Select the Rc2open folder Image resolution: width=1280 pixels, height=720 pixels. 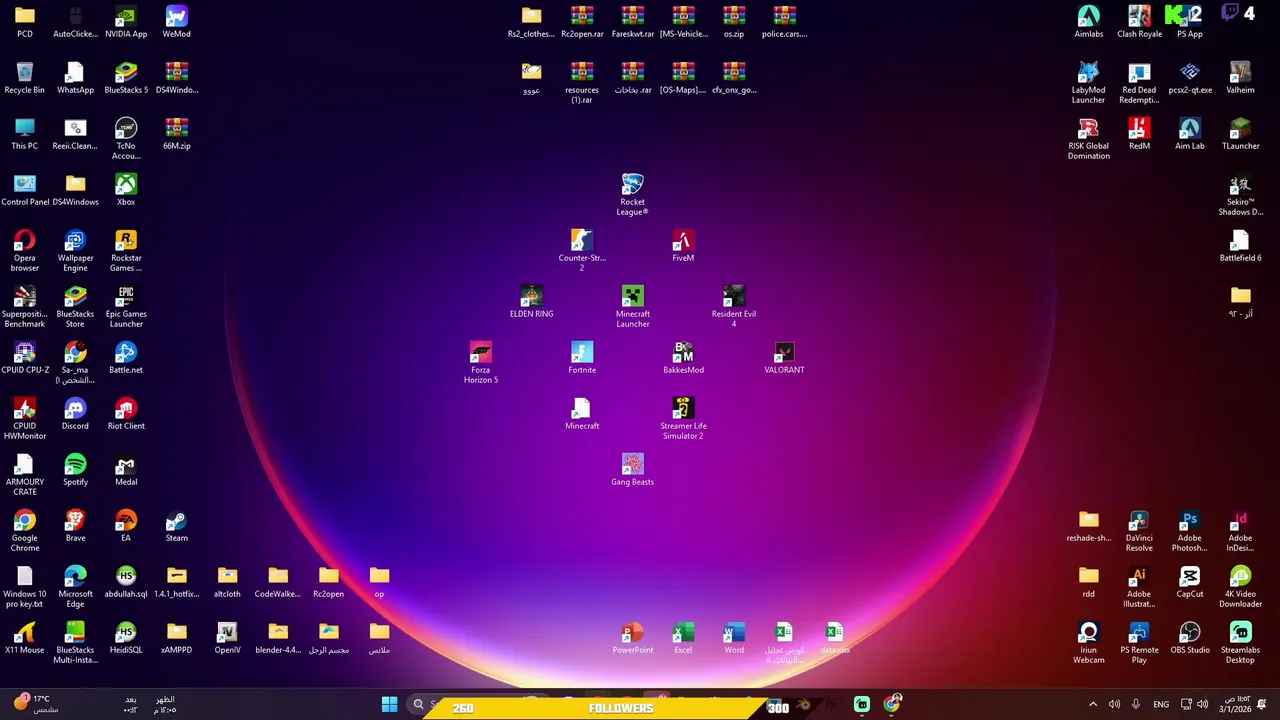(328, 582)
